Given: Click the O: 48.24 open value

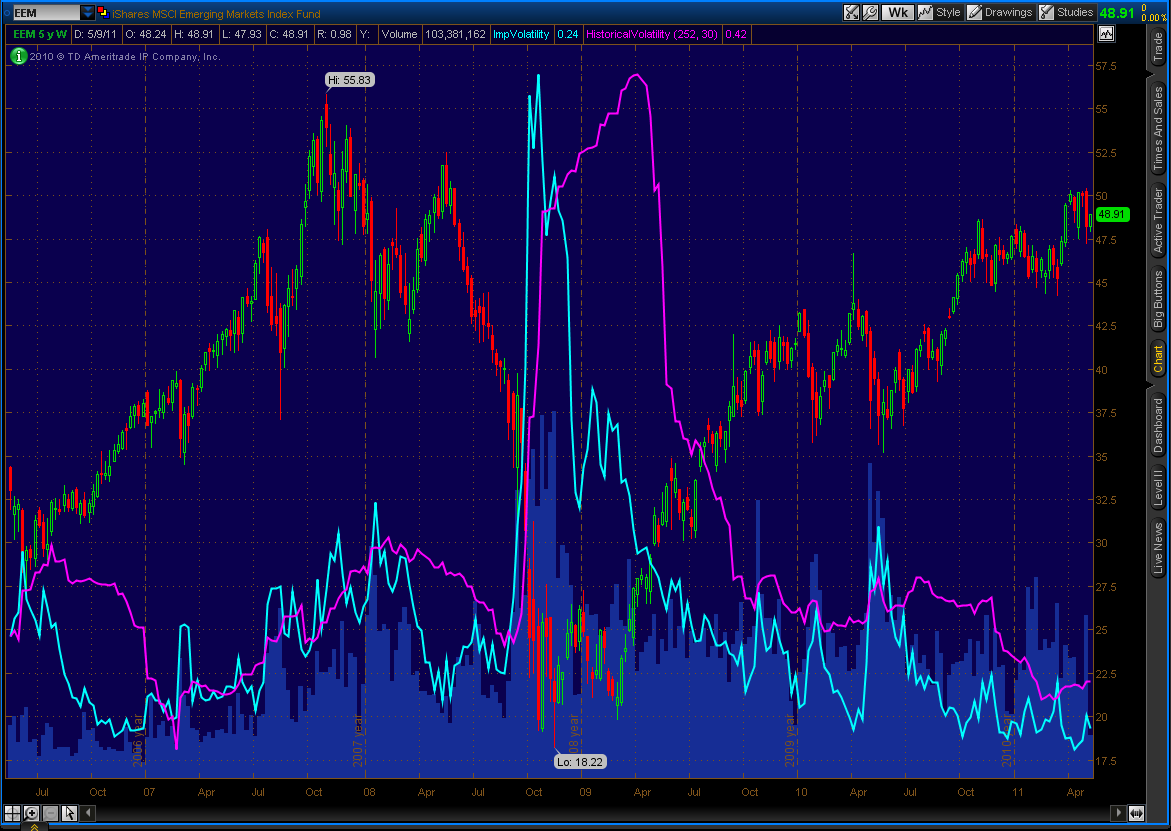Looking at the screenshot, I should pos(145,34).
